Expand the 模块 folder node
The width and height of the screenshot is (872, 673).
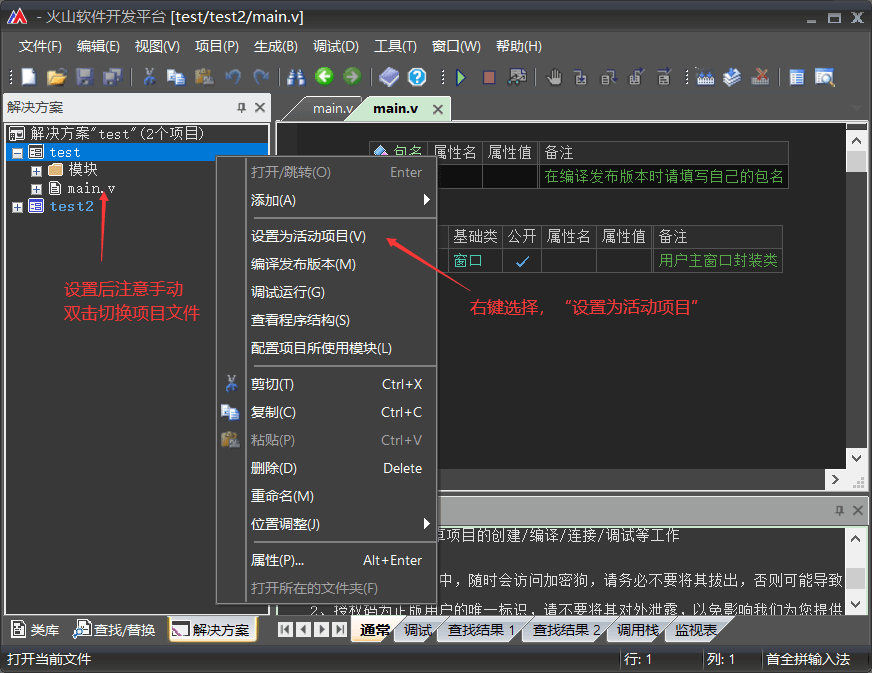36,170
